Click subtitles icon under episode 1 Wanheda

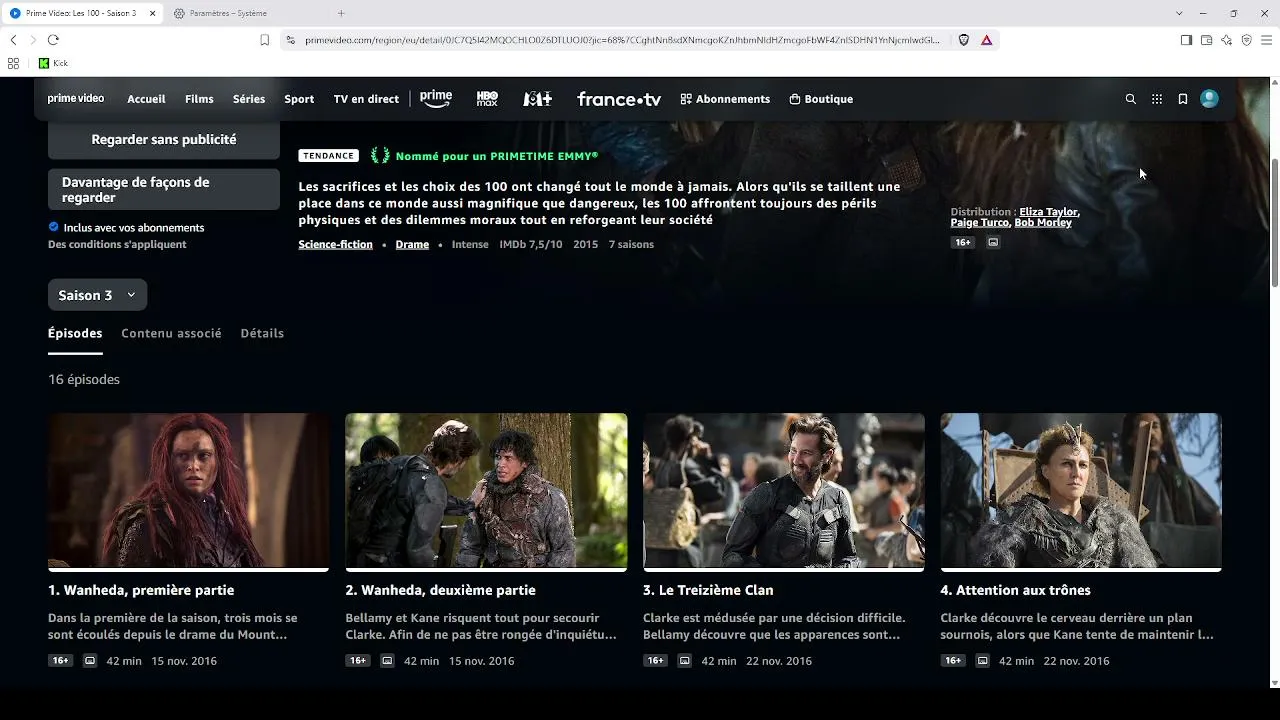90,661
